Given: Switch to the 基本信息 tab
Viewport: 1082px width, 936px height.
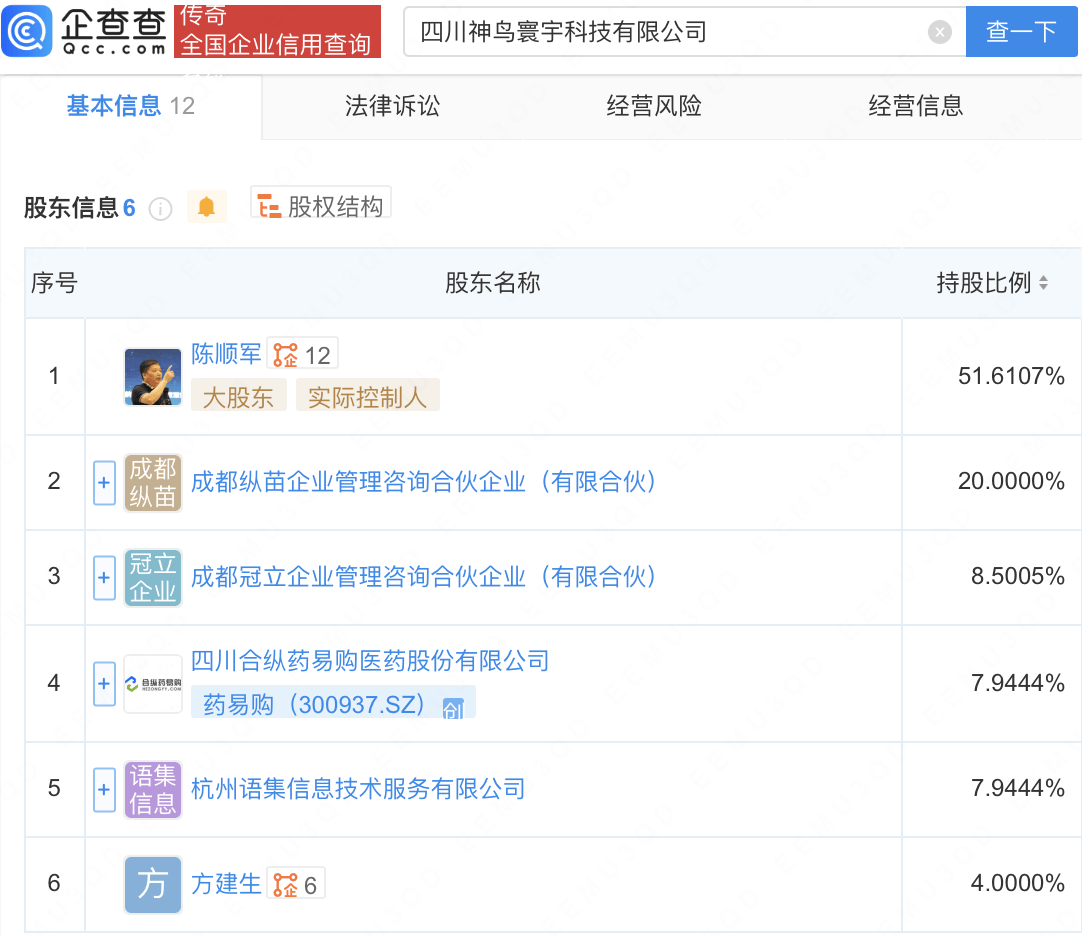Looking at the screenshot, I should tap(130, 106).
